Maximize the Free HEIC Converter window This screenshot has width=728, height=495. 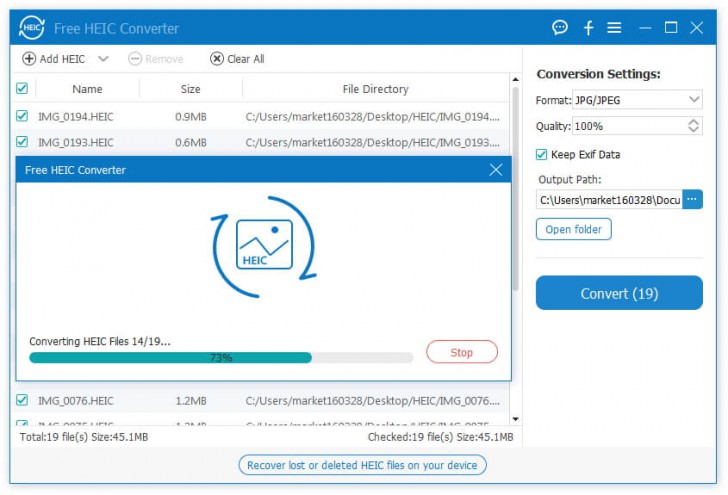[670, 28]
